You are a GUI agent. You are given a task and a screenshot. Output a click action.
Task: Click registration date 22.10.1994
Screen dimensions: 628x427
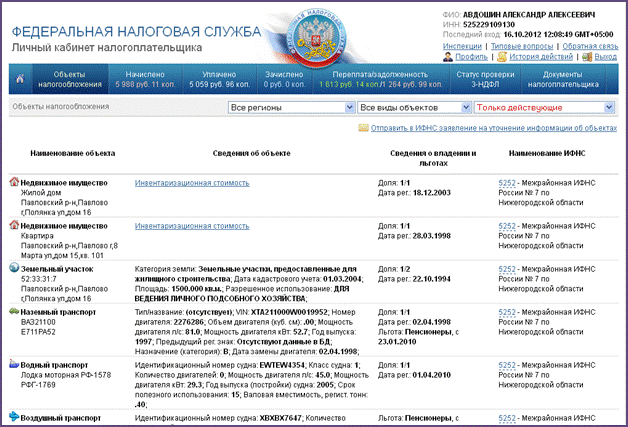pyautogui.click(x=431, y=279)
